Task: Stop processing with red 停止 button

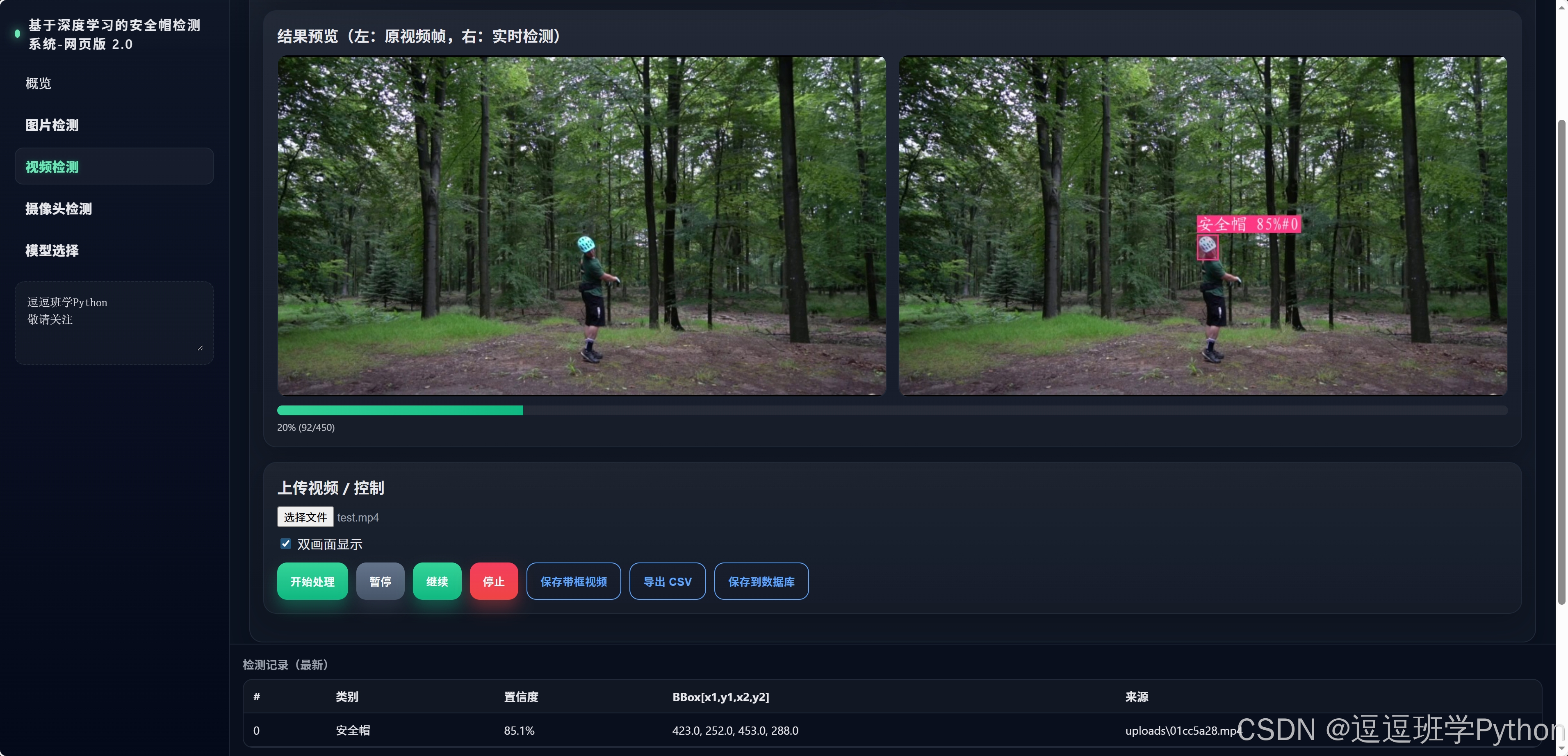Action: coord(493,581)
